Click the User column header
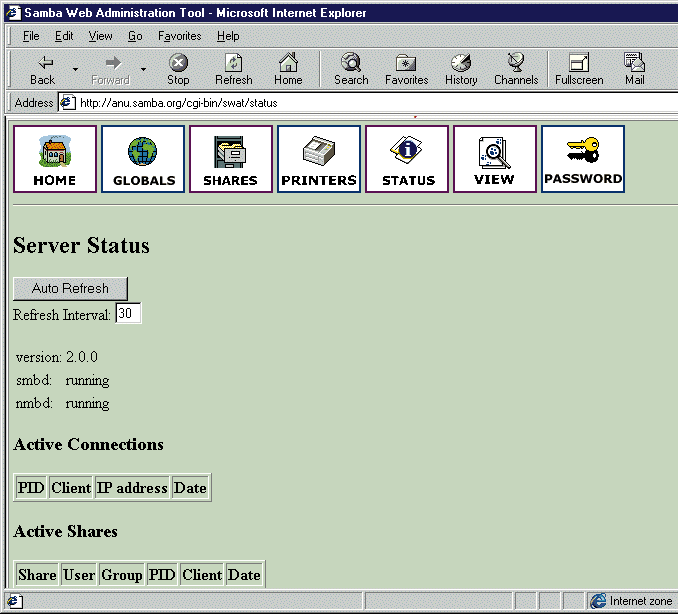The height and width of the screenshot is (616, 678). point(79,575)
